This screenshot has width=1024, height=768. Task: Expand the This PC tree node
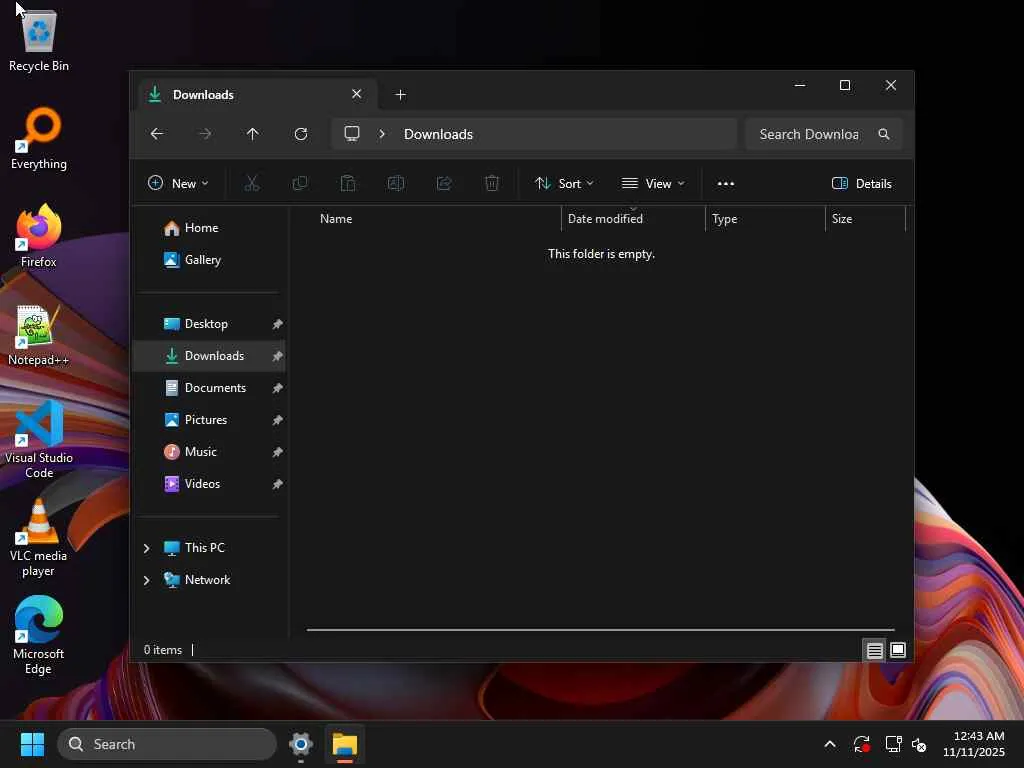coord(146,548)
